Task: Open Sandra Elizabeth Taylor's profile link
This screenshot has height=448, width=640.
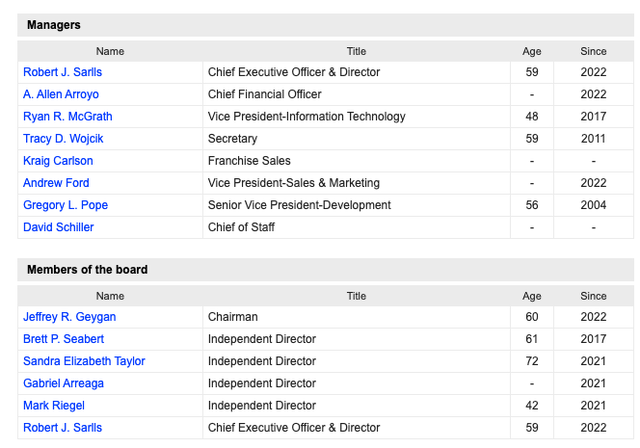Action: (x=84, y=361)
